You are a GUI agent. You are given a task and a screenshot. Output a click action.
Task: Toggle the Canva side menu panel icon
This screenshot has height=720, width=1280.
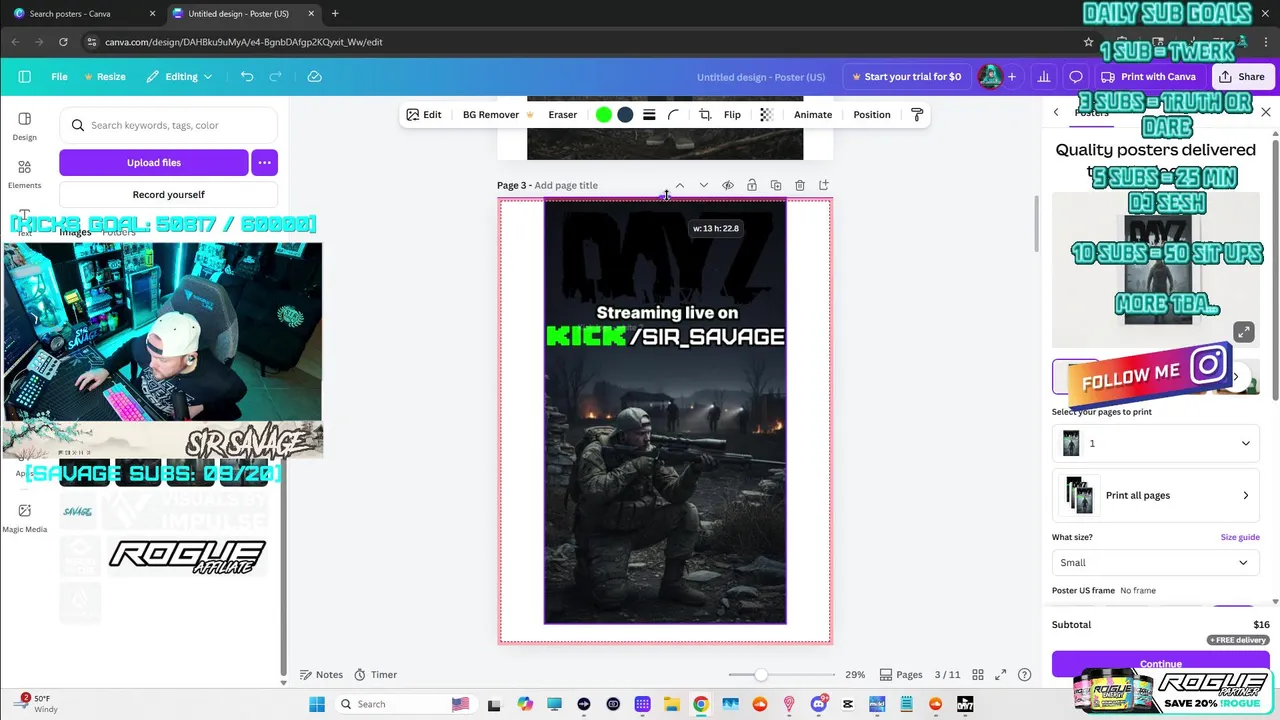(24, 76)
